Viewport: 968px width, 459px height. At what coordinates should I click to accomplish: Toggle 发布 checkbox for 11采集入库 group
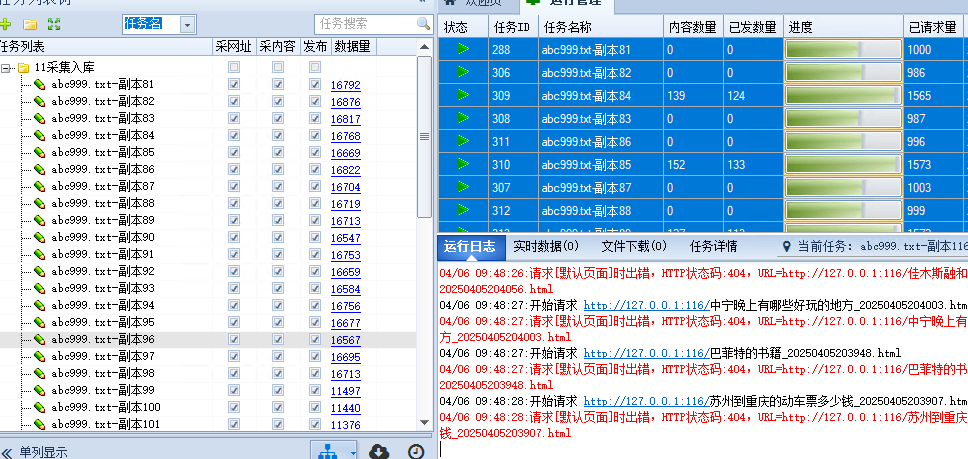tap(315, 67)
